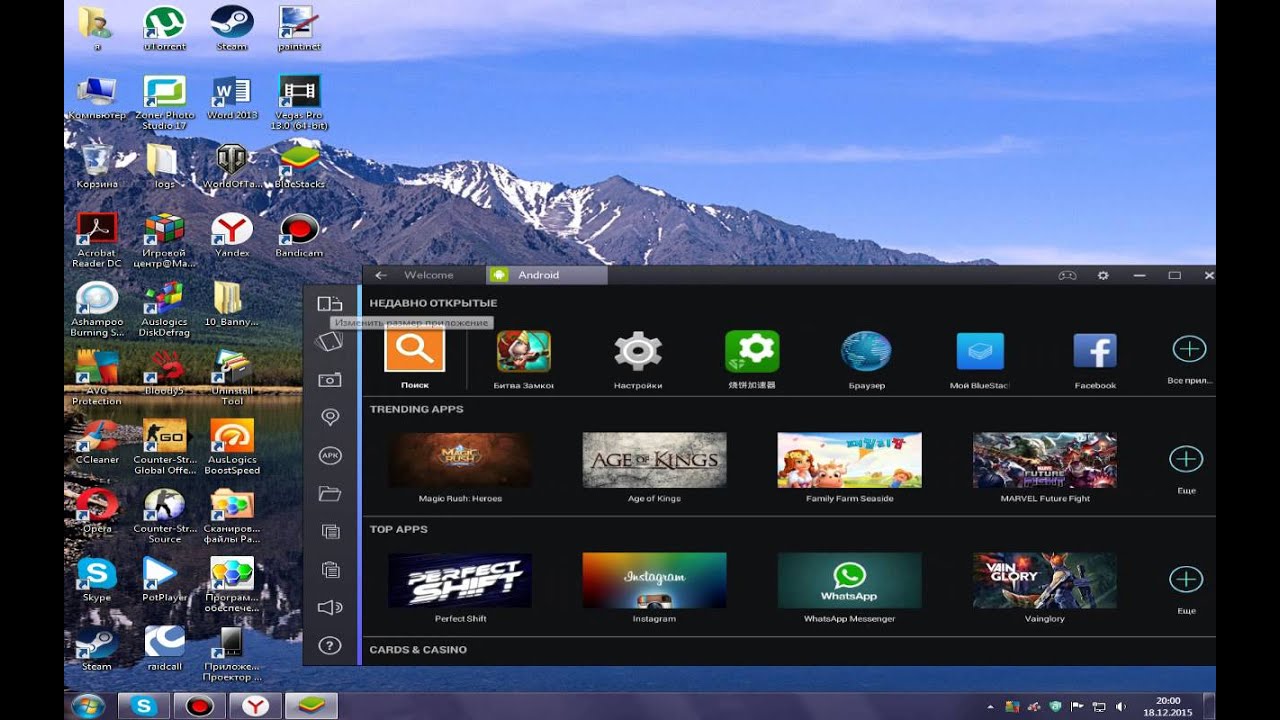Open the help question mark icon
This screenshot has width=1280, height=720.
tap(330, 646)
